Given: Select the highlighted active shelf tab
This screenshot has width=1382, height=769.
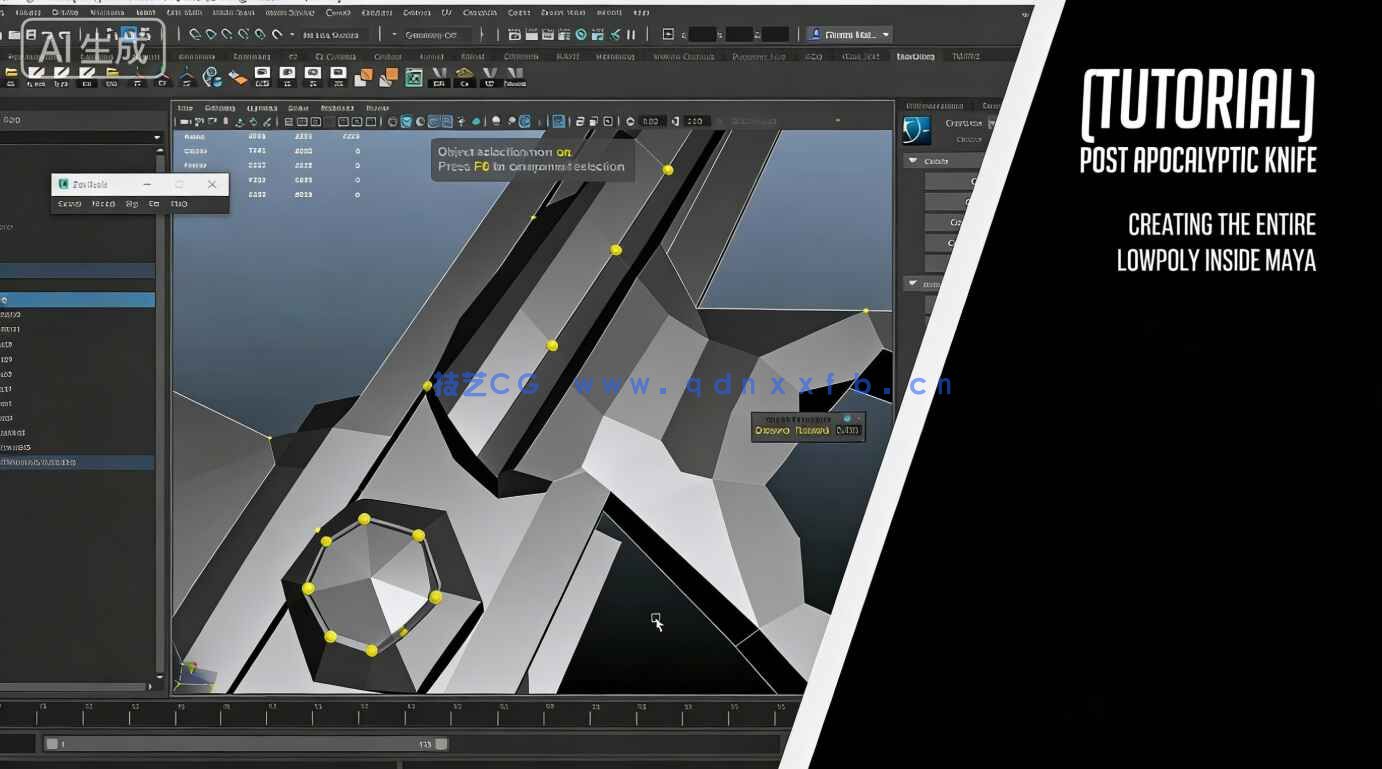Looking at the screenshot, I should click(915, 57).
